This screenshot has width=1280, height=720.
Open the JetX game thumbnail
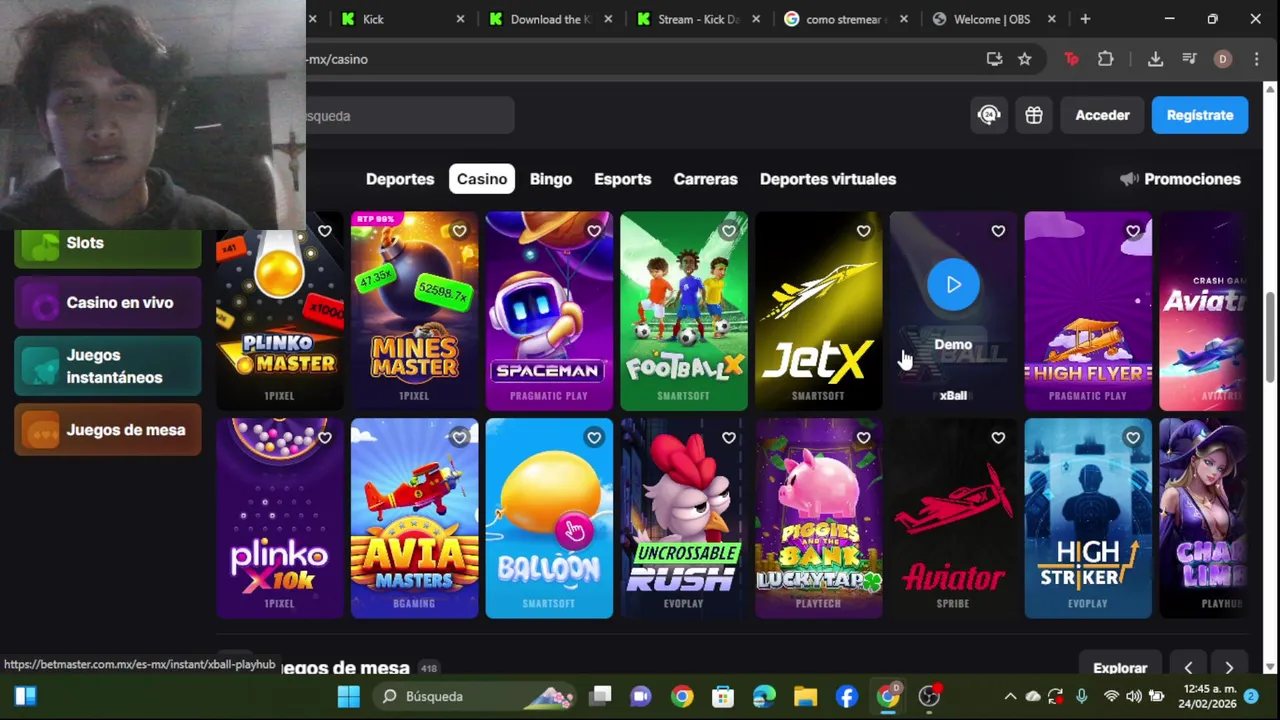click(818, 311)
